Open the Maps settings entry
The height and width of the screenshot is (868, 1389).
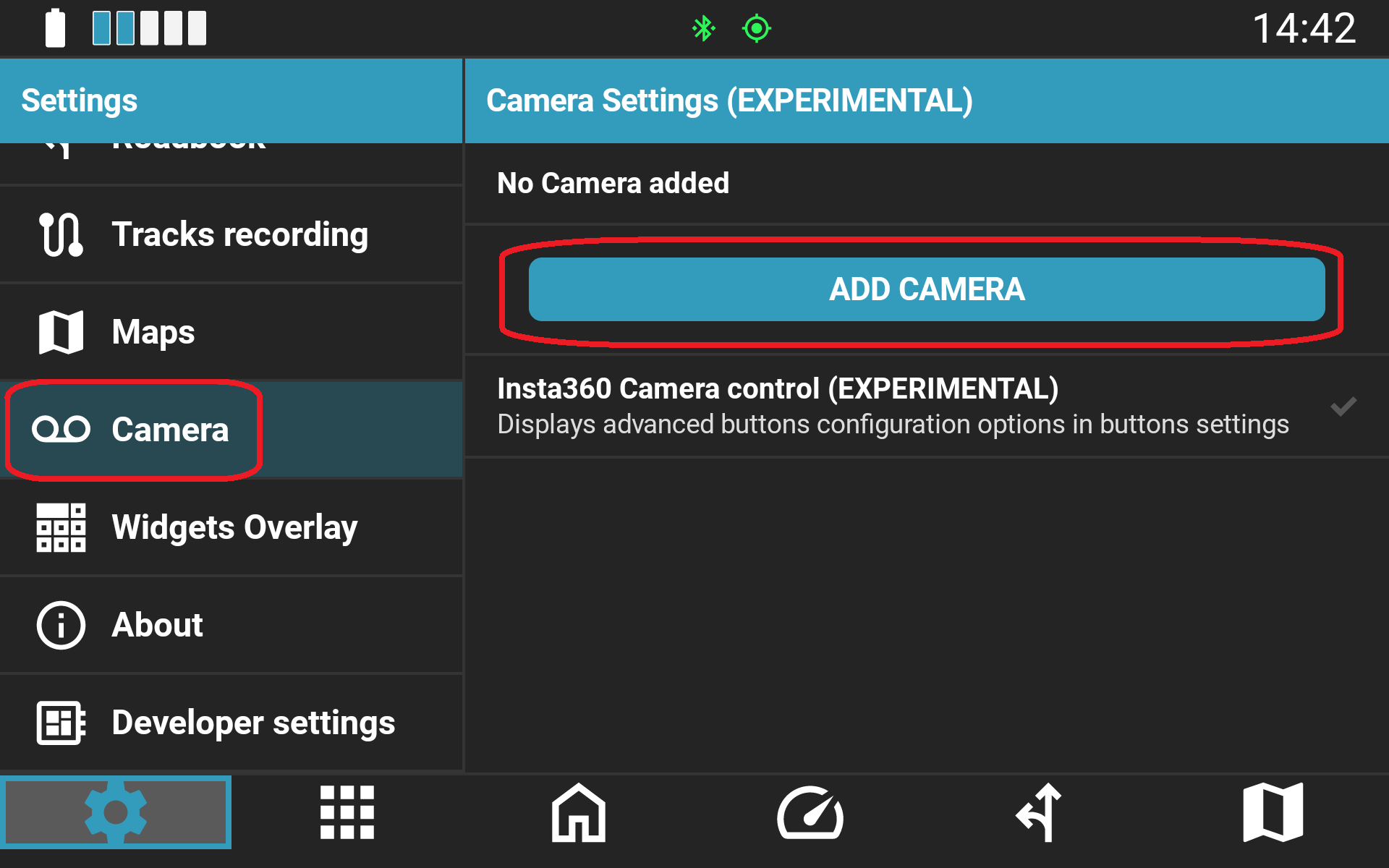[231, 332]
